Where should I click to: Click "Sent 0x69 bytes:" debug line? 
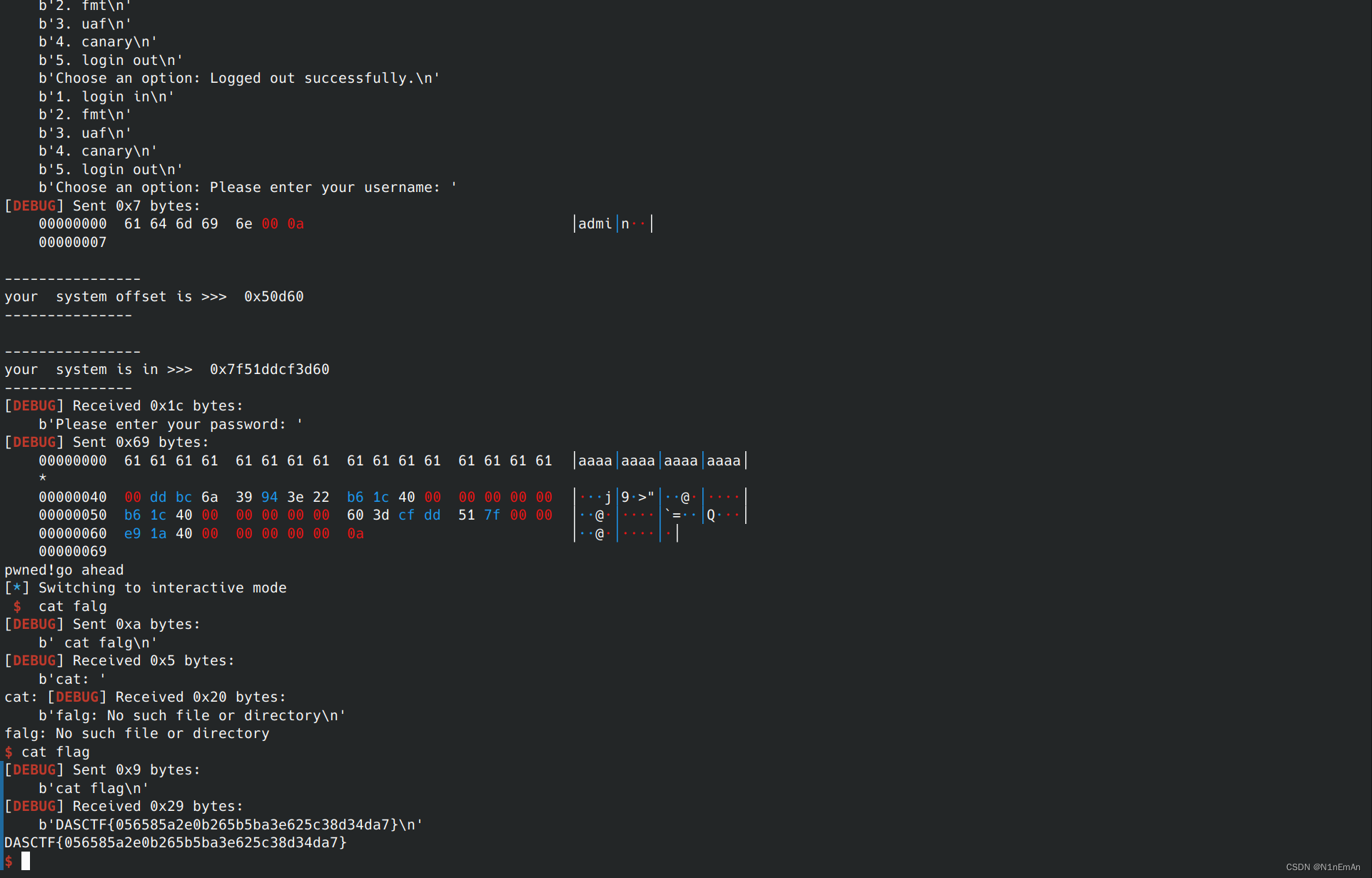pyautogui.click(x=107, y=442)
